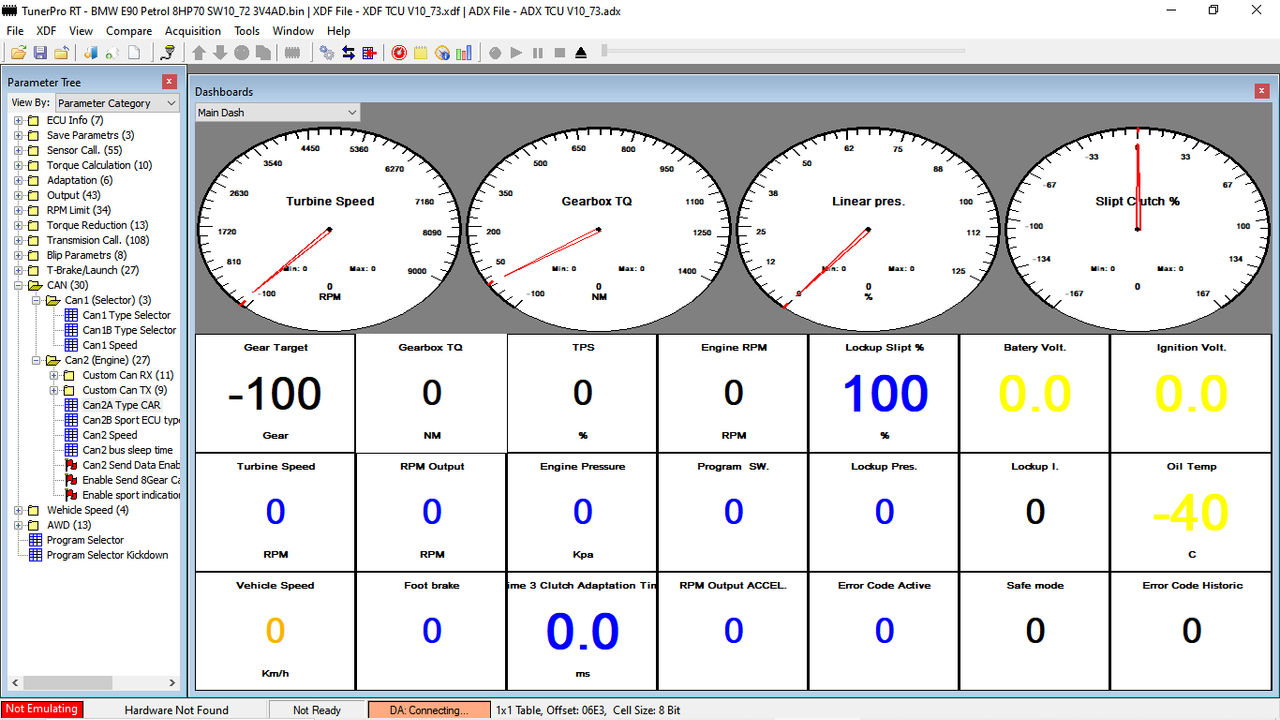Select Can2 bus sleep time parameter

[128, 450]
